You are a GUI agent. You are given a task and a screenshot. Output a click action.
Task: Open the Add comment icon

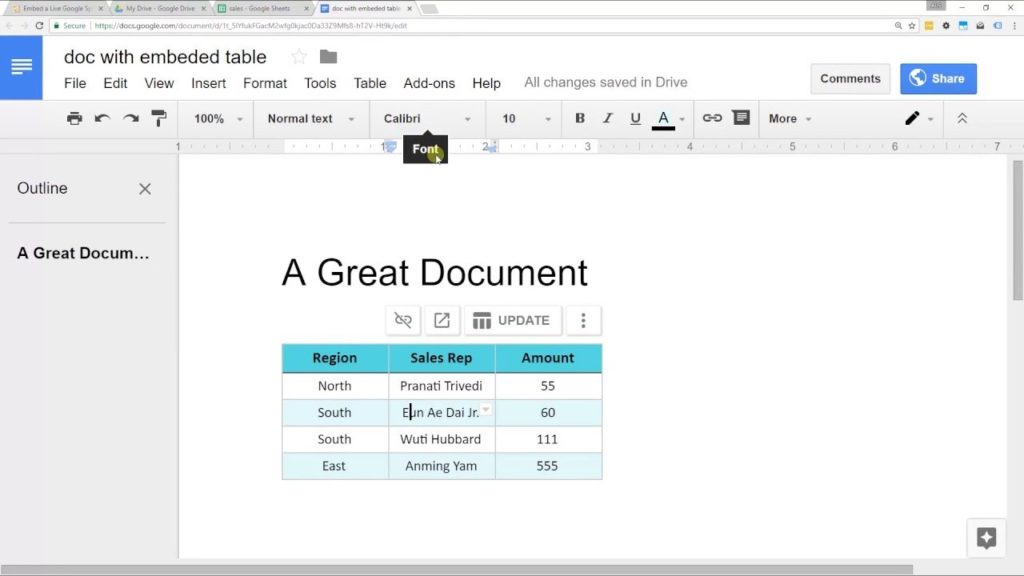coord(739,118)
